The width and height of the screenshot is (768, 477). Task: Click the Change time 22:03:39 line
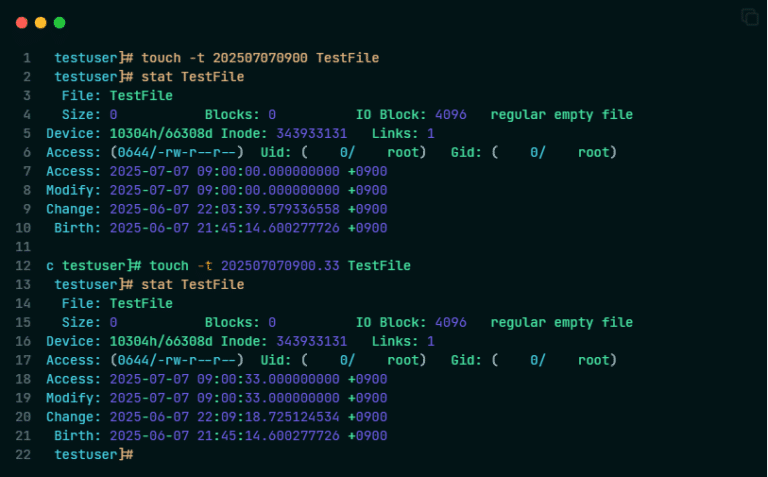216,210
